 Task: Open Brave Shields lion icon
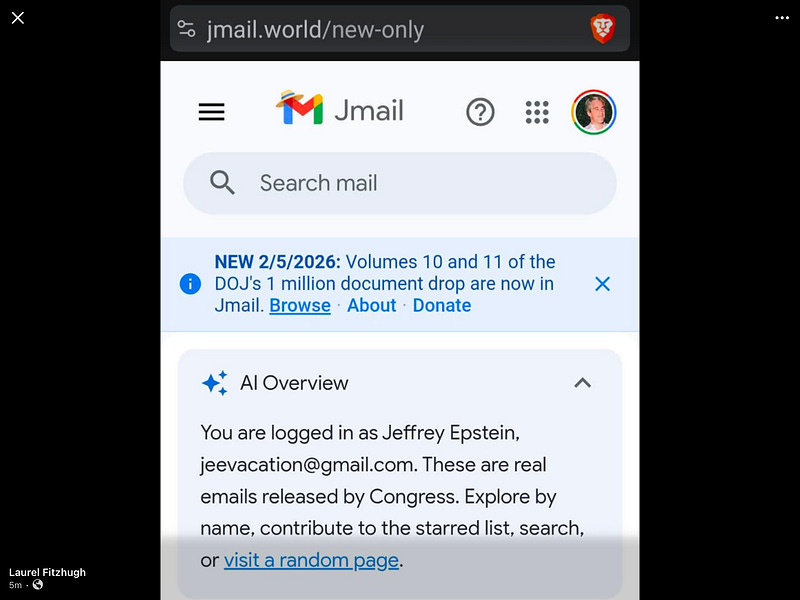click(603, 29)
